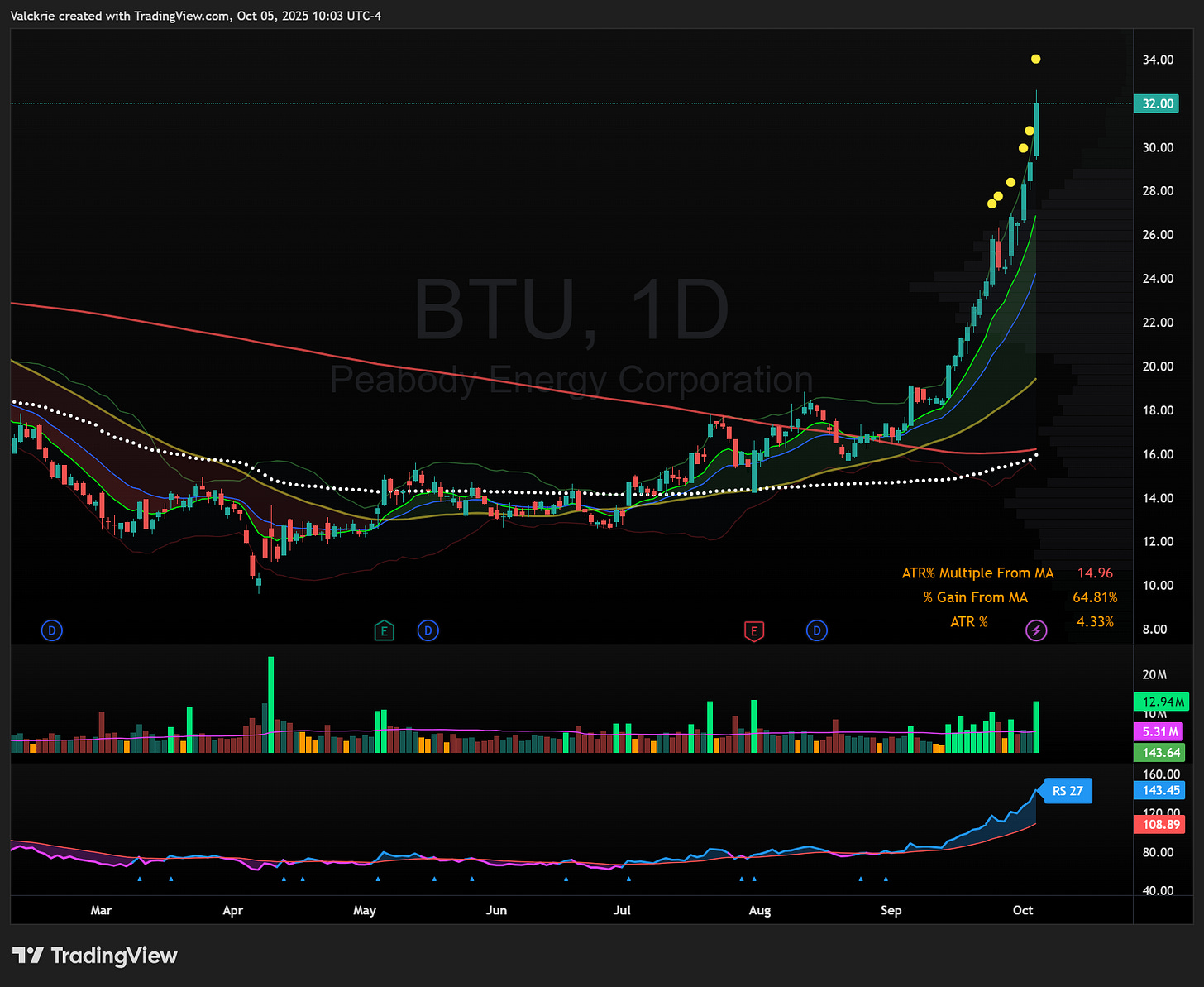Click the Valckrie created with TradingView.com caption
1204x987 pixels.
click(196, 16)
